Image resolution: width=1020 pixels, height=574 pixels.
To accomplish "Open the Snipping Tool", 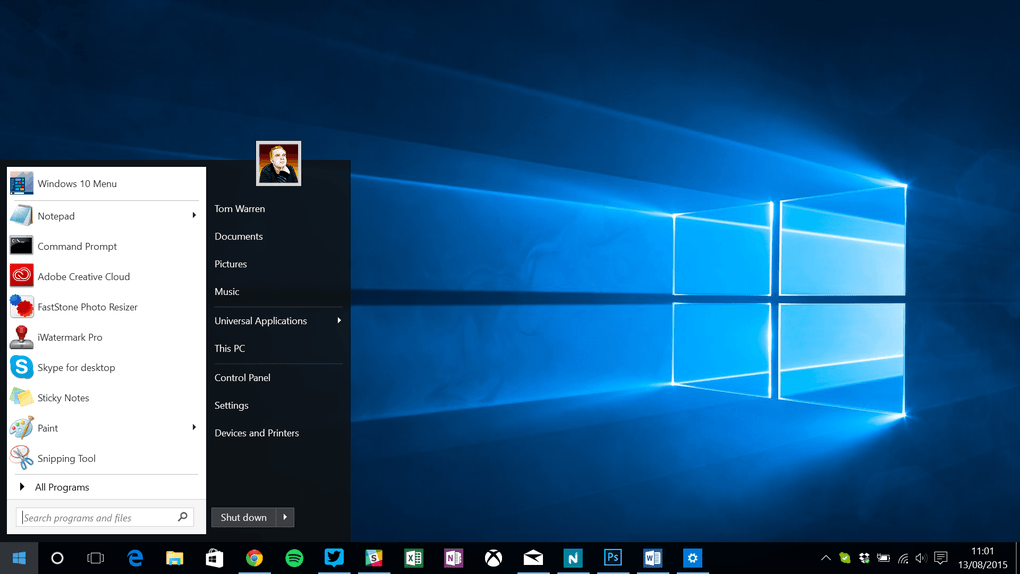I will [66, 459].
